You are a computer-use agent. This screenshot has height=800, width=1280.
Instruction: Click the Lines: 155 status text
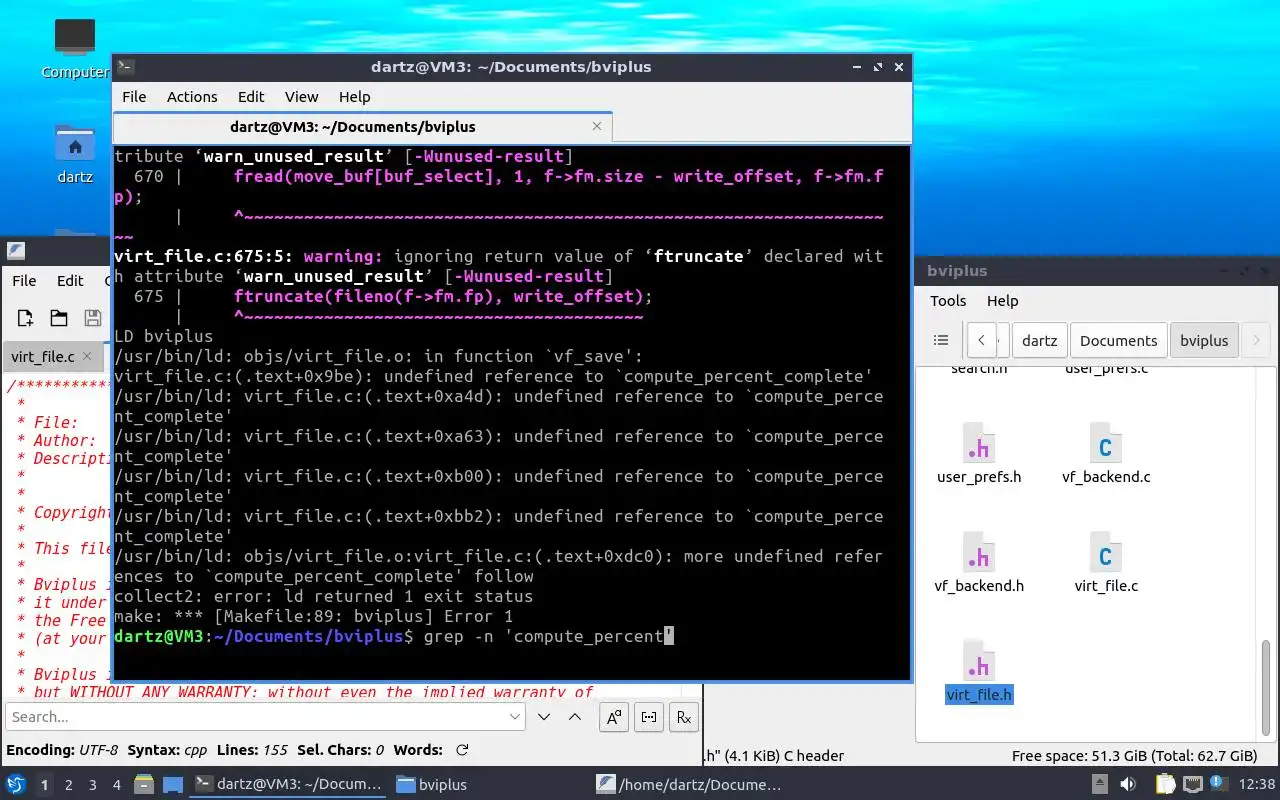pyautogui.click(x=252, y=750)
